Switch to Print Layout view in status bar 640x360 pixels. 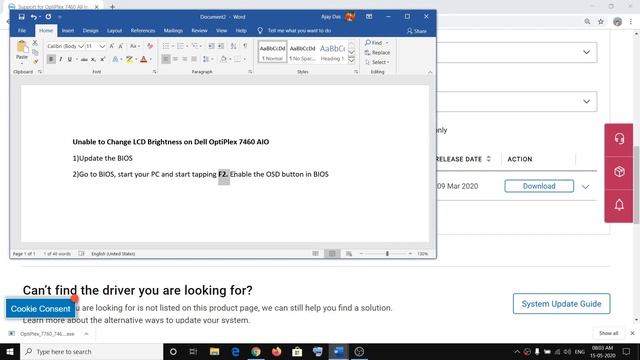click(332, 254)
